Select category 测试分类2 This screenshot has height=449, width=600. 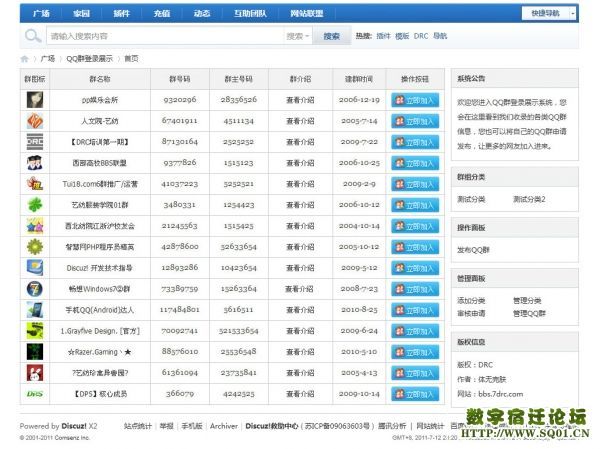[x=529, y=199]
